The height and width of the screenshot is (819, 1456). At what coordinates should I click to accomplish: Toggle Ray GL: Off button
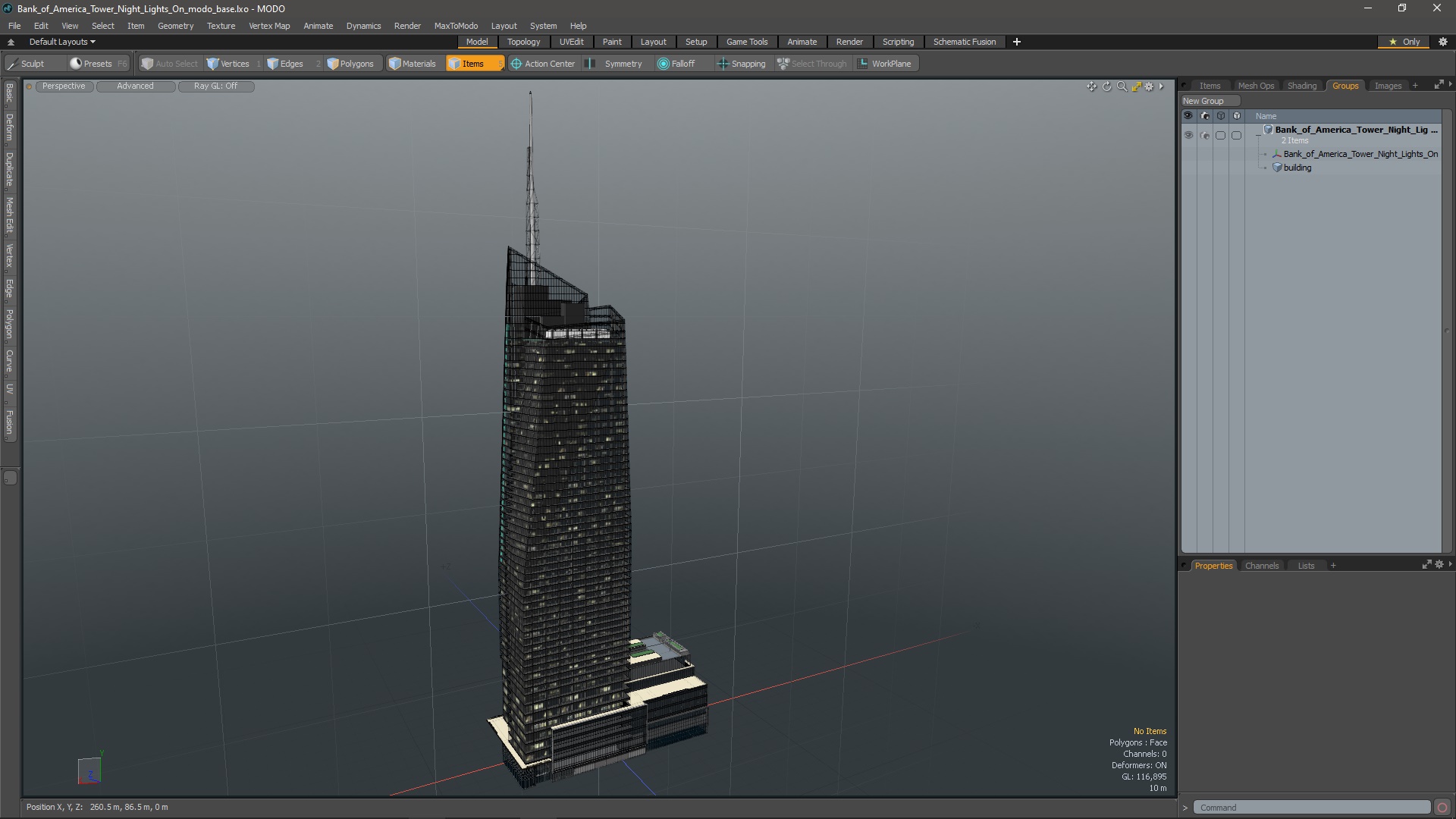point(216,86)
